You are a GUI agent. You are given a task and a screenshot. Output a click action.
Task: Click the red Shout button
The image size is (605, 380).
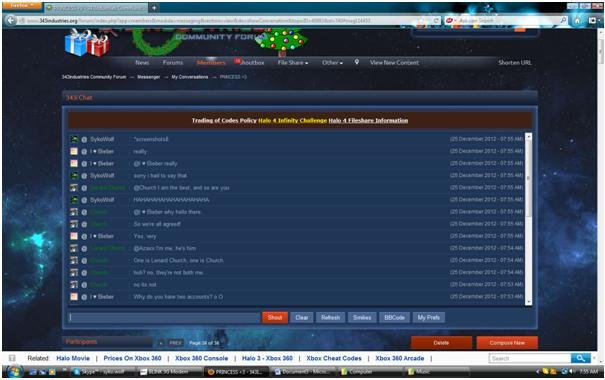(275, 318)
